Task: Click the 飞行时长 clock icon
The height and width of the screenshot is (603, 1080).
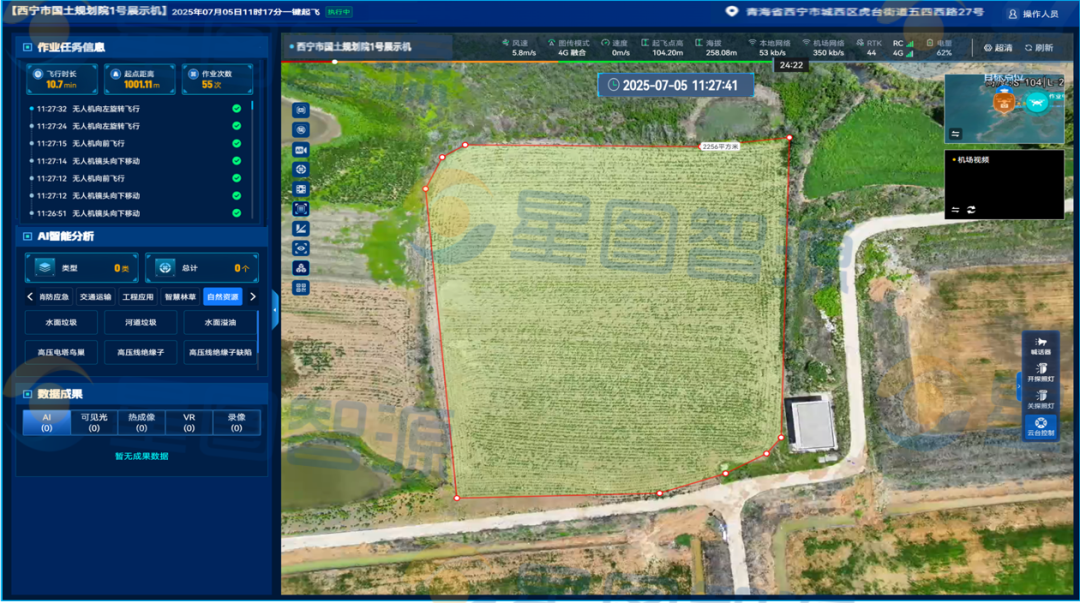Action: (x=38, y=74)
